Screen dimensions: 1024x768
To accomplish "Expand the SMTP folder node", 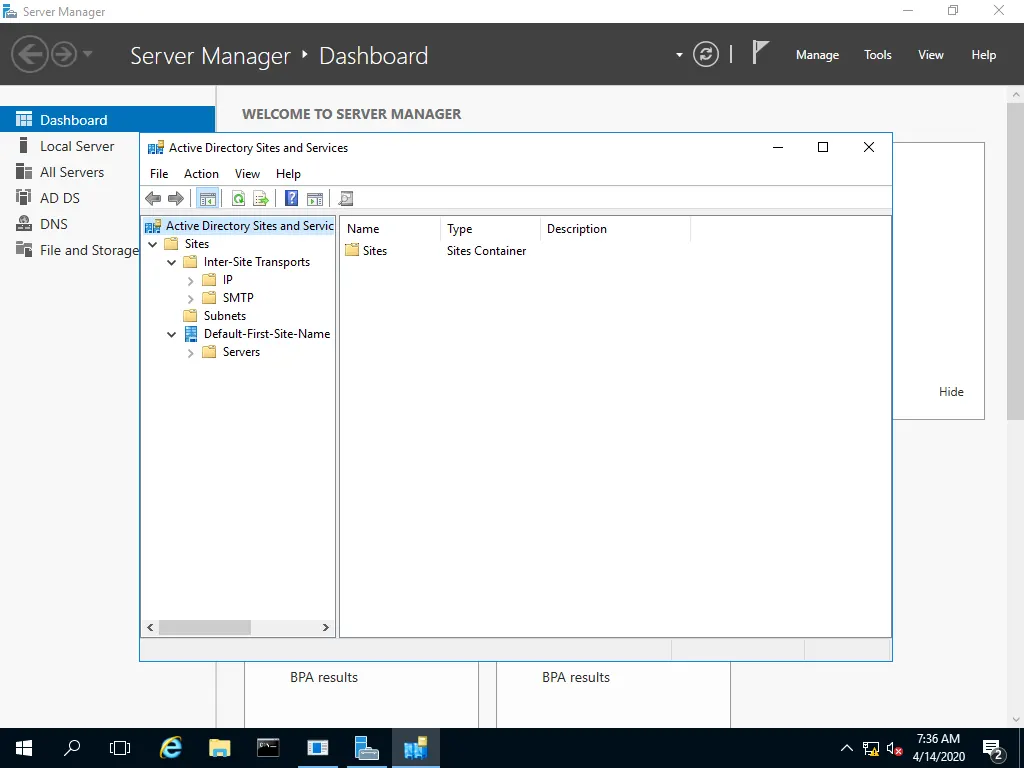I will click(x=191, y=298).
